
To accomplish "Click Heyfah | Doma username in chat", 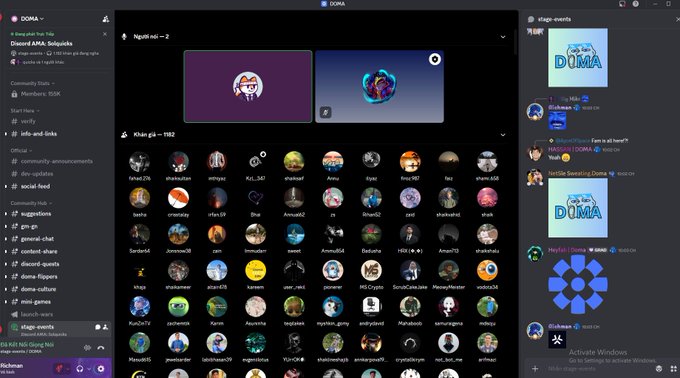I will pyautogui.click(x=567, y=250).
